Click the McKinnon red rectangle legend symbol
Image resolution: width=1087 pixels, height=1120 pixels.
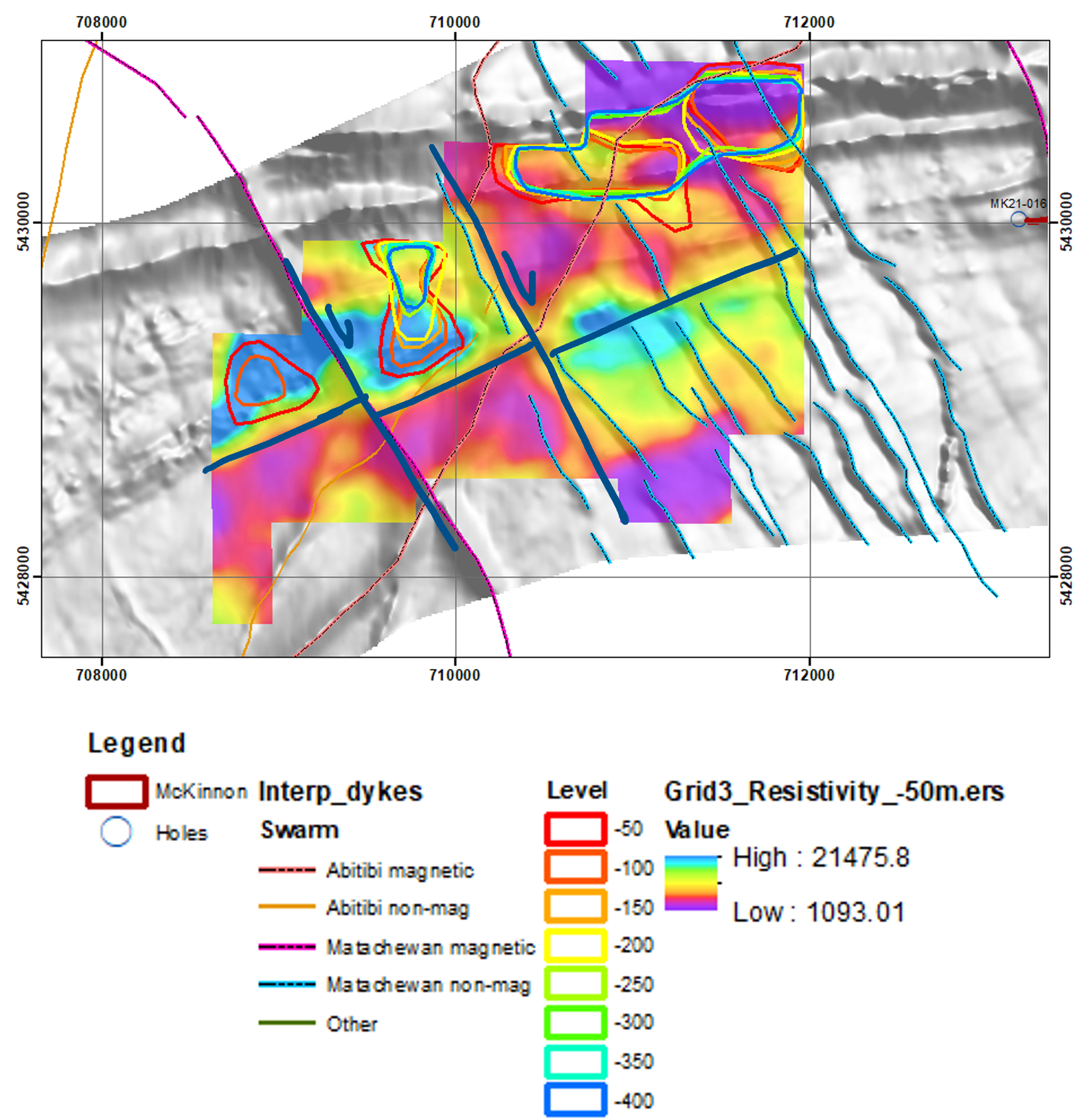click(116, 792)
